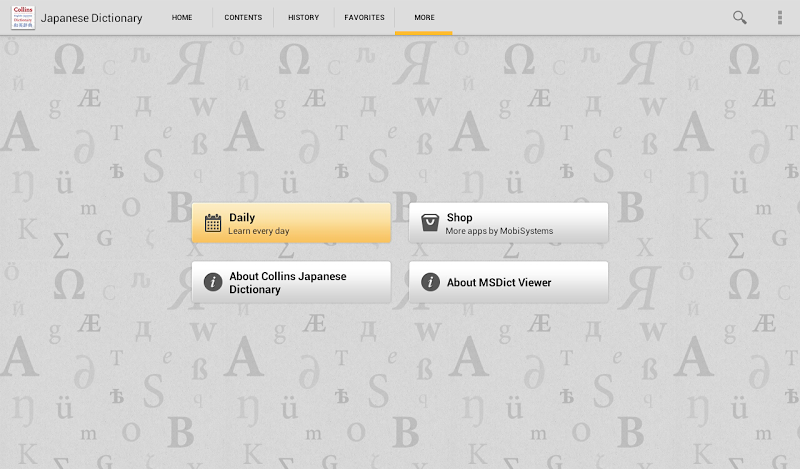This screenshot has height=469, width=800.
Task: Click the Learn every day subtitle
Action: 259,231
